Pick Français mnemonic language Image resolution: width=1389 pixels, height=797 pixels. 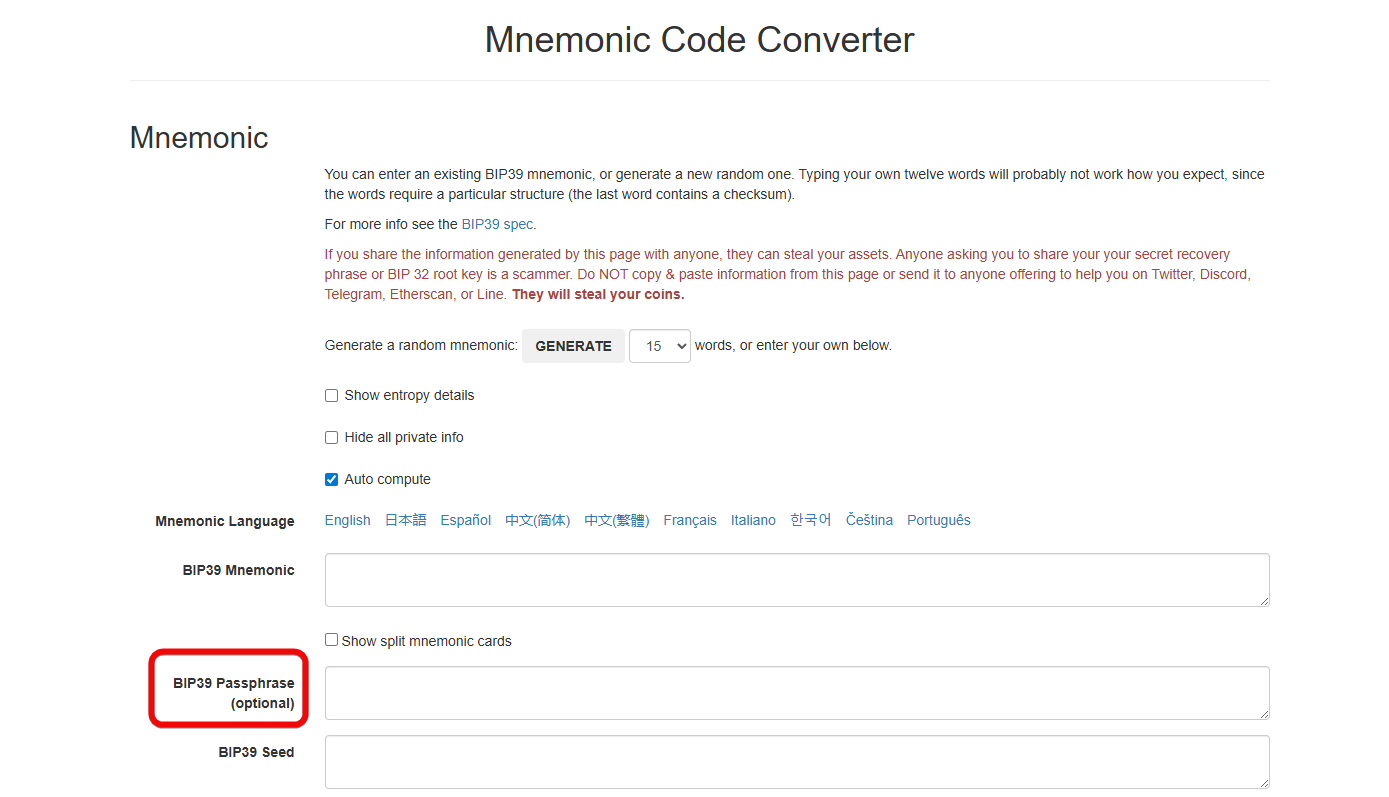tap(690, 520)
